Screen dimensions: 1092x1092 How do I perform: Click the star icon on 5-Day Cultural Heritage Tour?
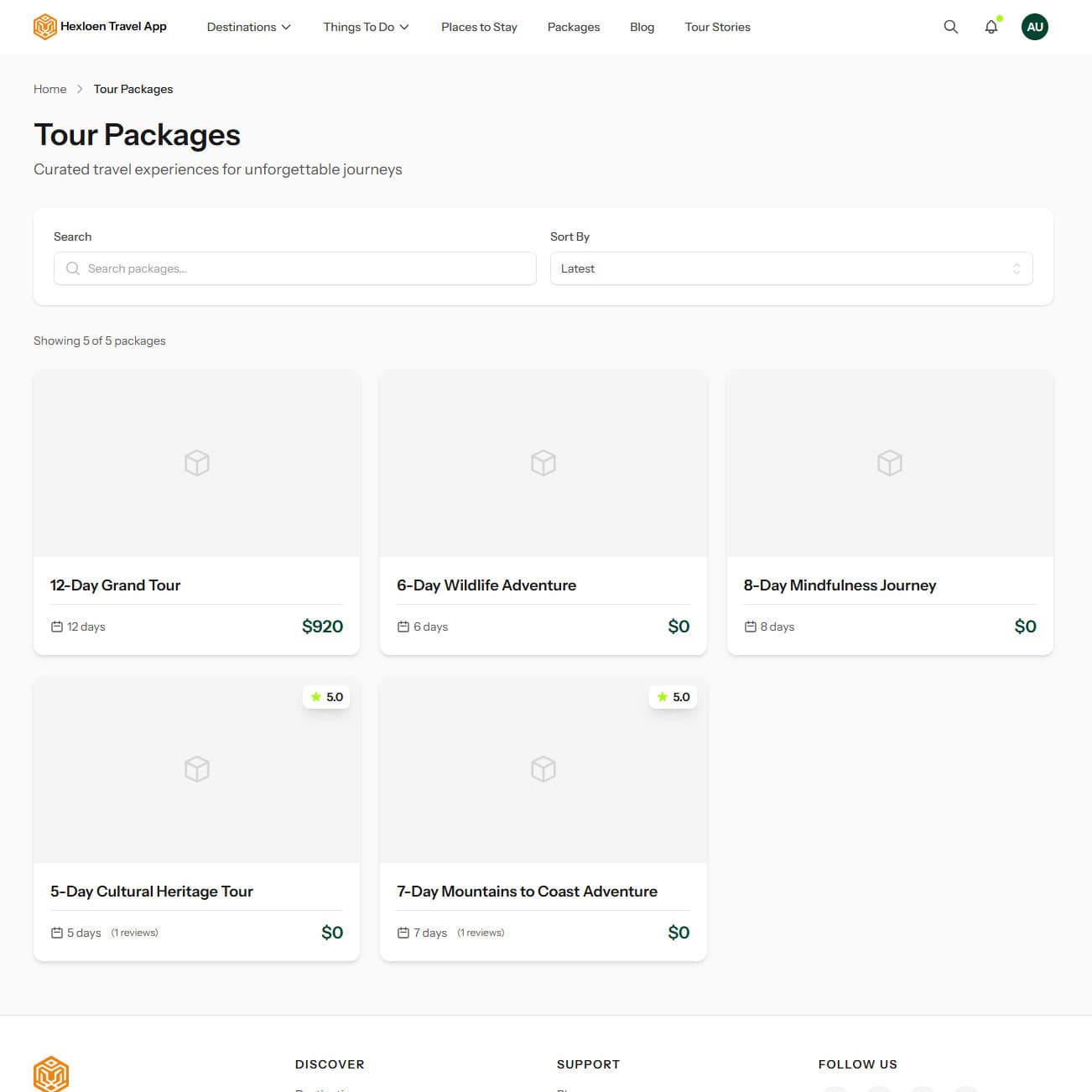(316, 696)
